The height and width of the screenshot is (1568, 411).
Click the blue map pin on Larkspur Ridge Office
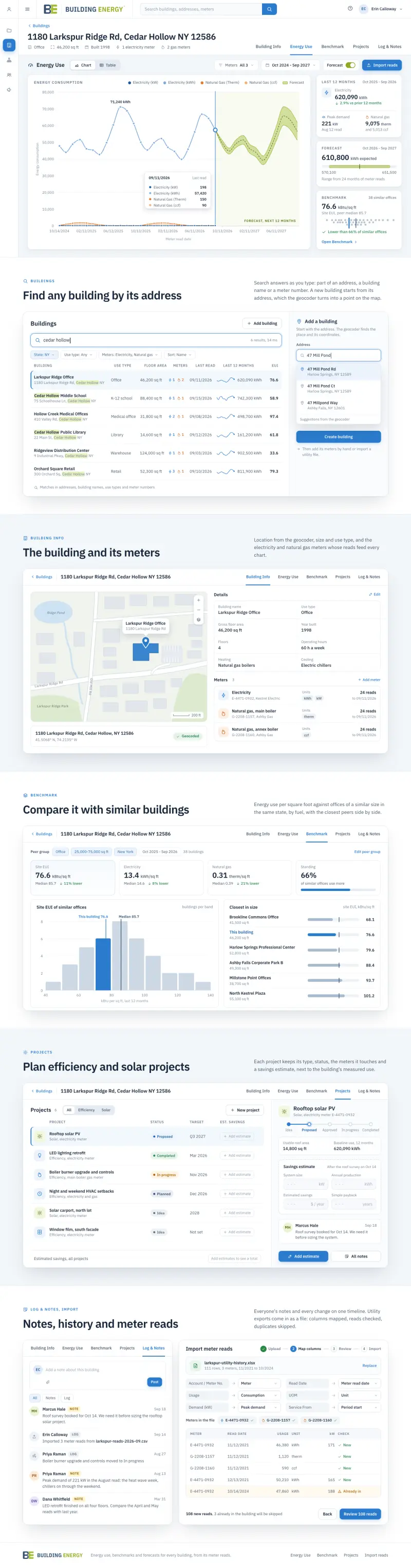145,642
